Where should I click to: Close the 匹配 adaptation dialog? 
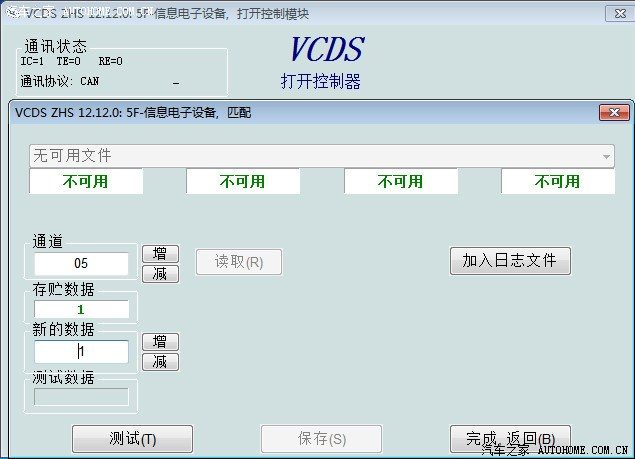[x=614, y=113]
